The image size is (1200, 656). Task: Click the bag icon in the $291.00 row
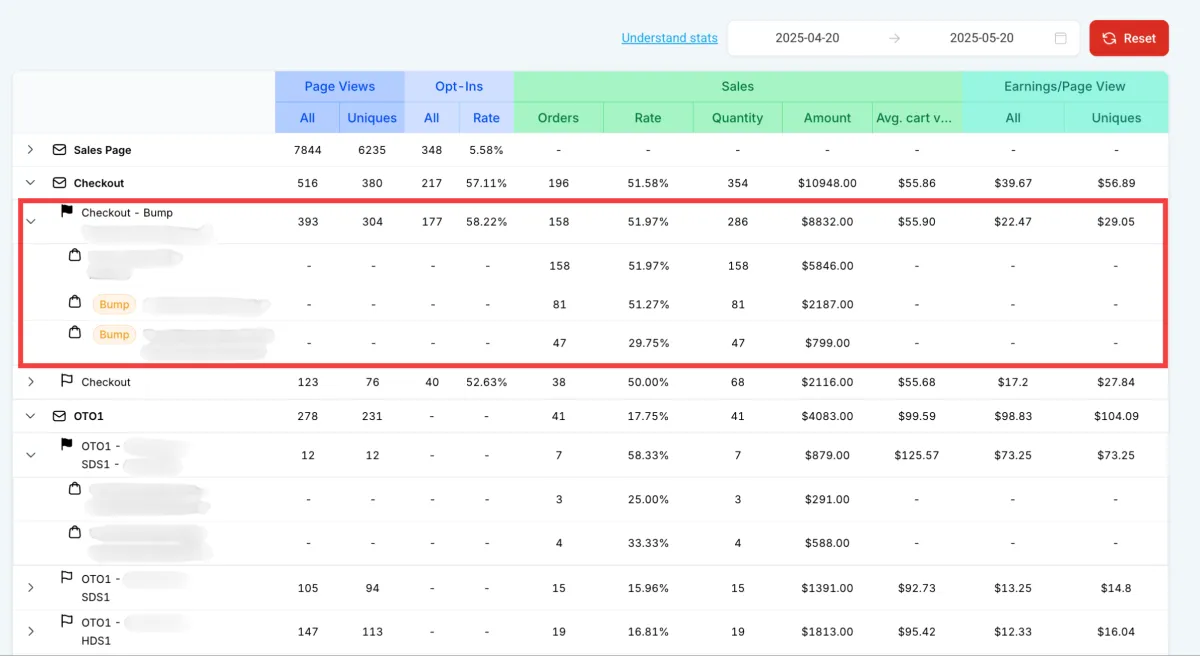(74, 489)
